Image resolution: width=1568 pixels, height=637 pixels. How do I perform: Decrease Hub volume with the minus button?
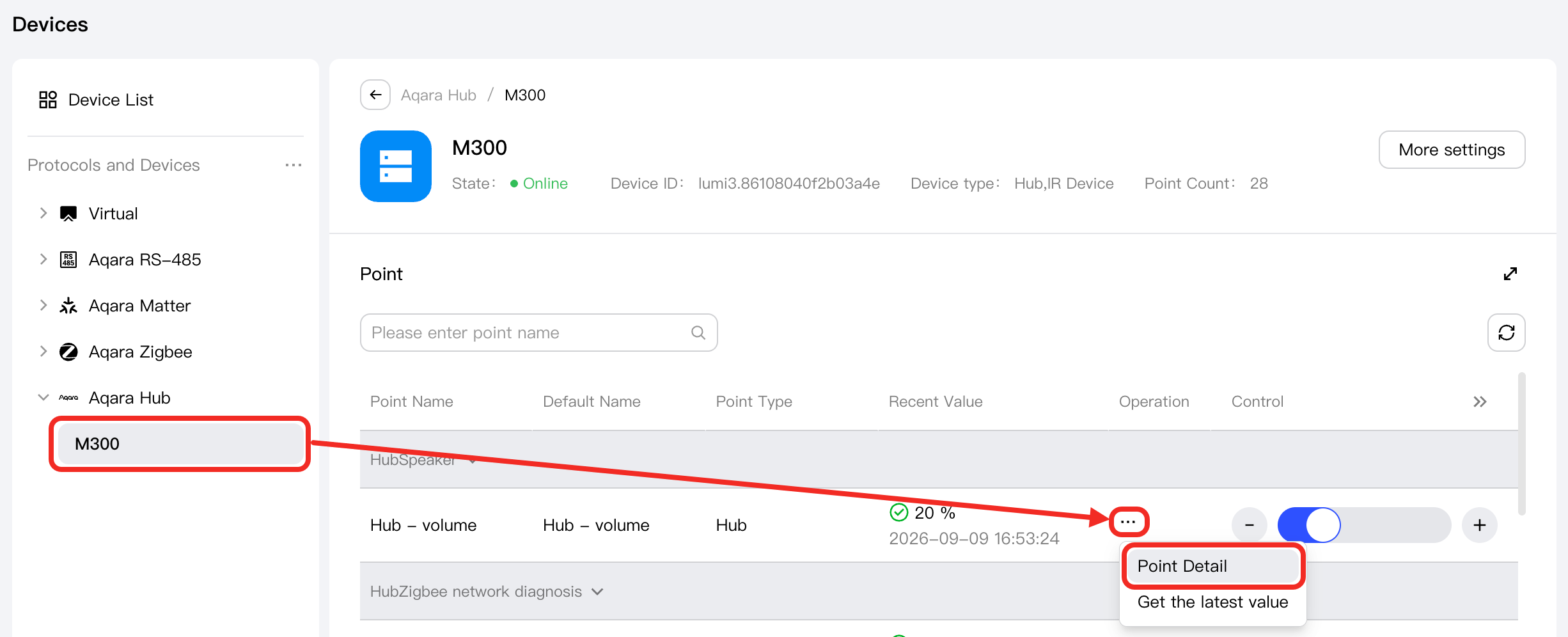1249,525
